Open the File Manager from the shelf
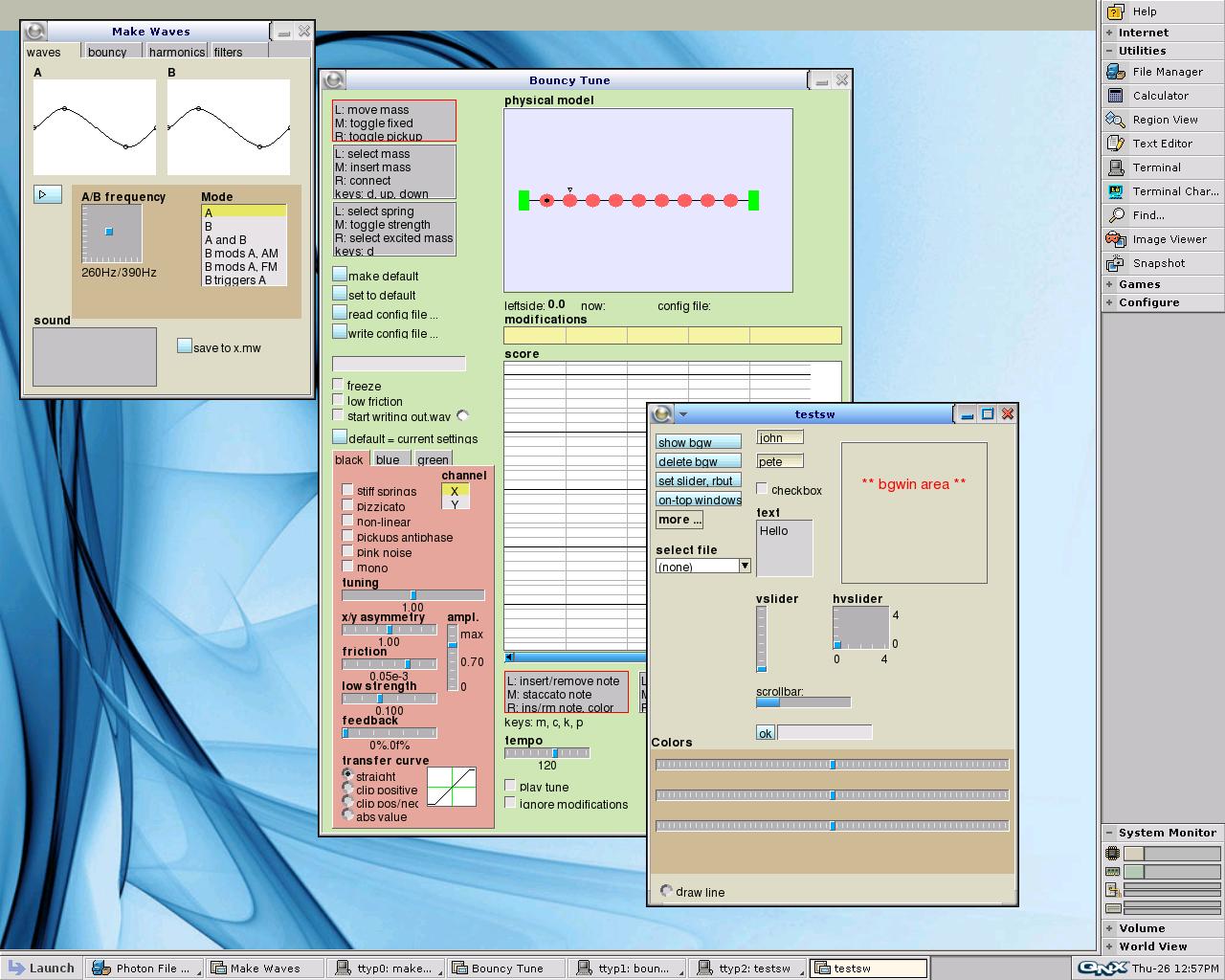The width and height of the screenshot is (1225, 980). click(1166, 72)
